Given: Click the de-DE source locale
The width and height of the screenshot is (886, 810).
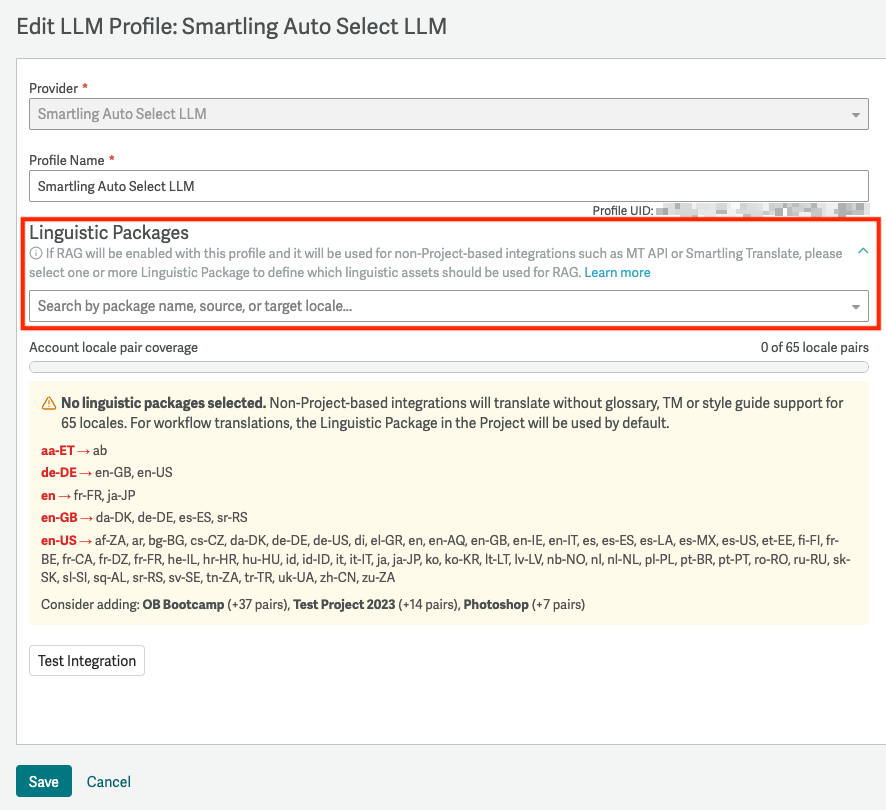Looking at the screenshot, I should [59, 473].
